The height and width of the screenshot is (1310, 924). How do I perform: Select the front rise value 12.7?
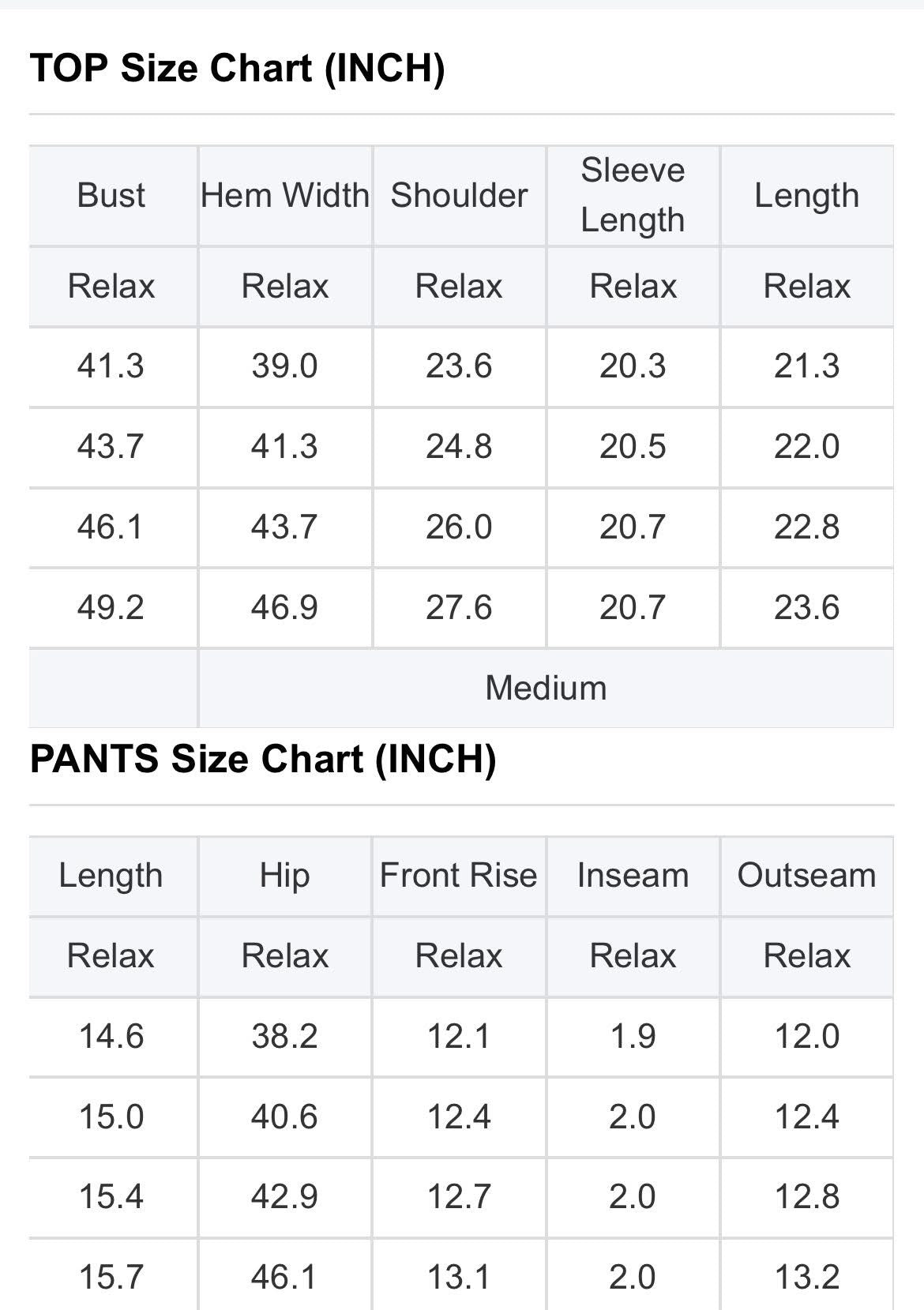(459, 1196)
